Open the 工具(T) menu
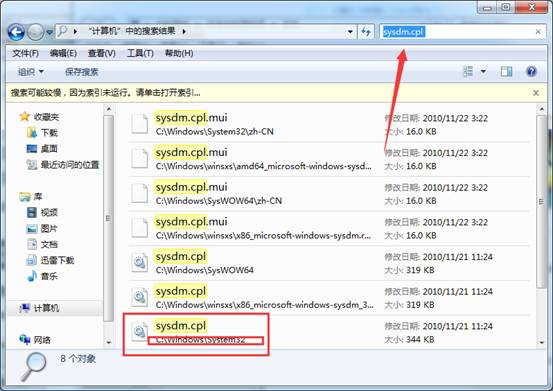This screenshot has width=553, height=391. [x=140, y=53]
